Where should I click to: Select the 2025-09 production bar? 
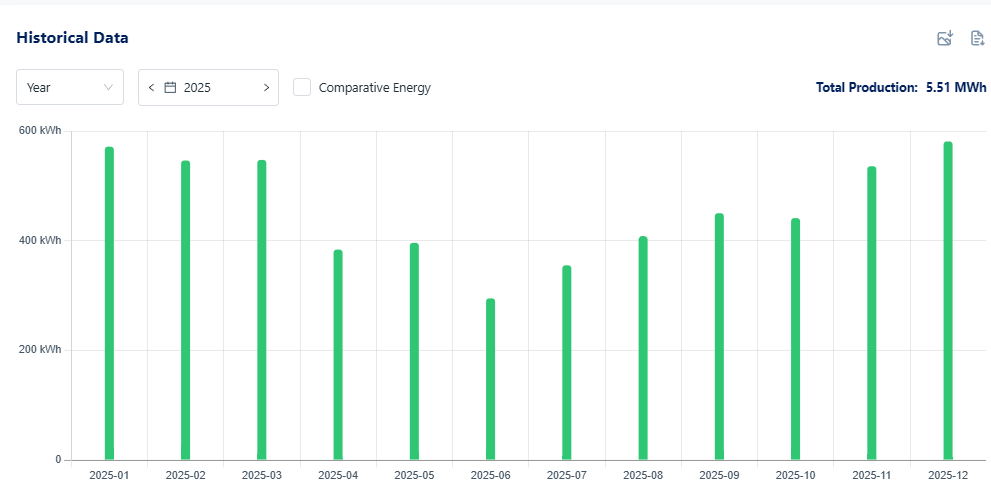click(x=719, y=336)
